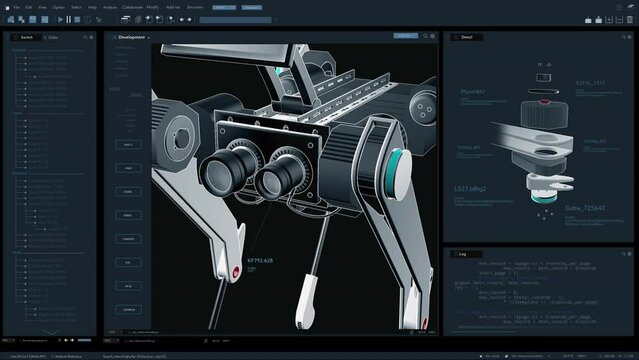Open the Modify menu

point(153,7)
